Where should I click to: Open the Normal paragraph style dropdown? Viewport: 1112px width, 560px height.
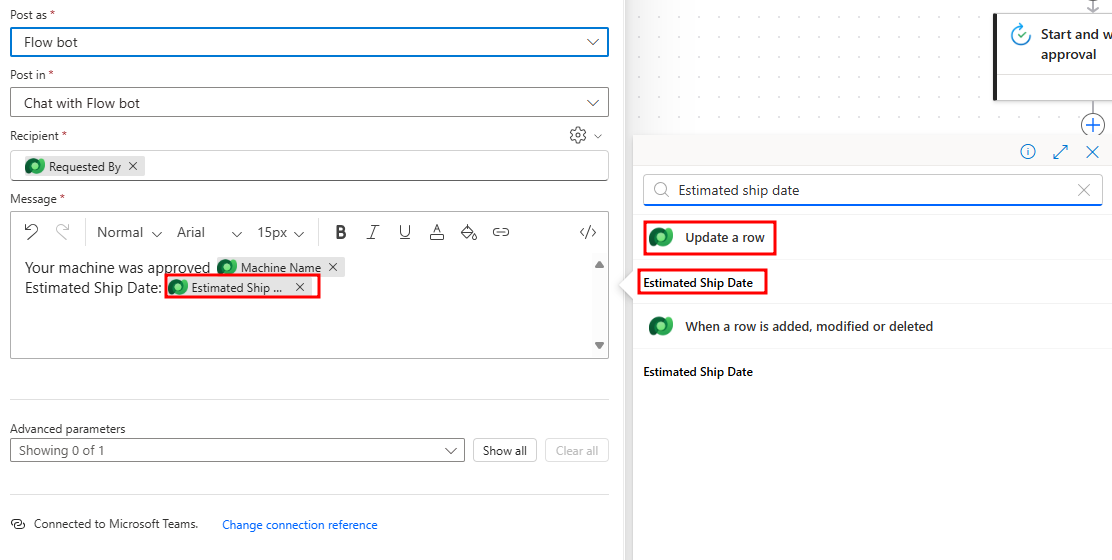pos(129,233)
